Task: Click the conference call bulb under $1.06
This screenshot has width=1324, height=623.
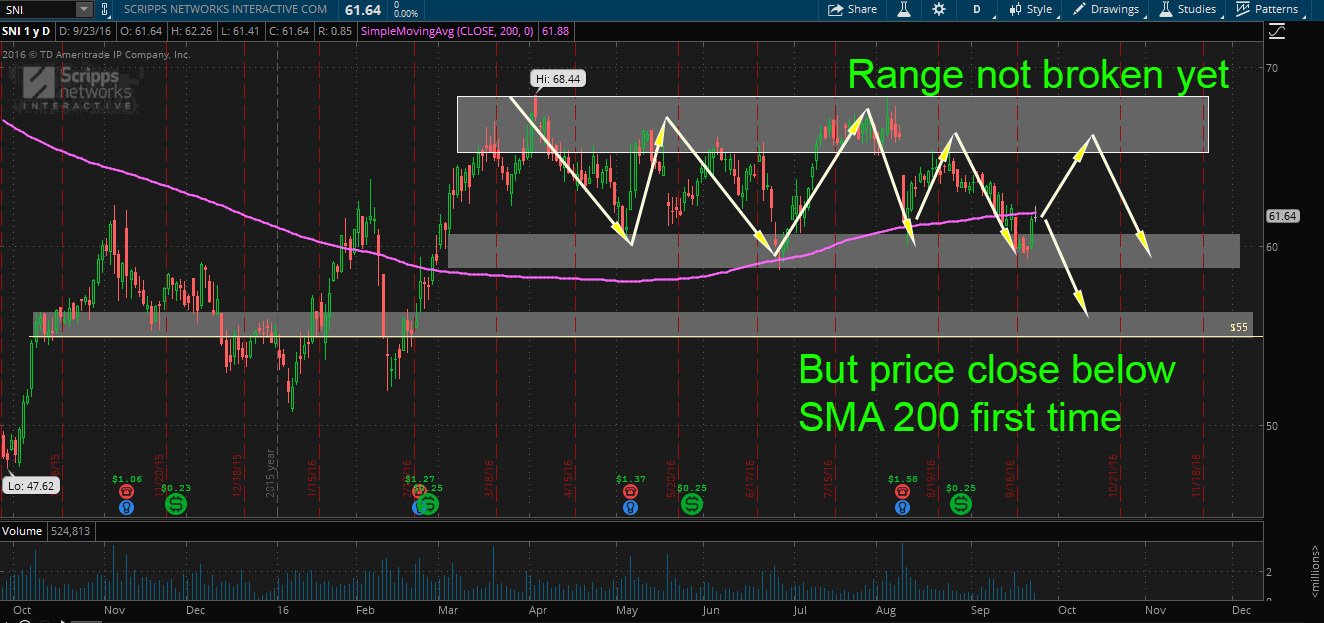Action: click(127, 507)
